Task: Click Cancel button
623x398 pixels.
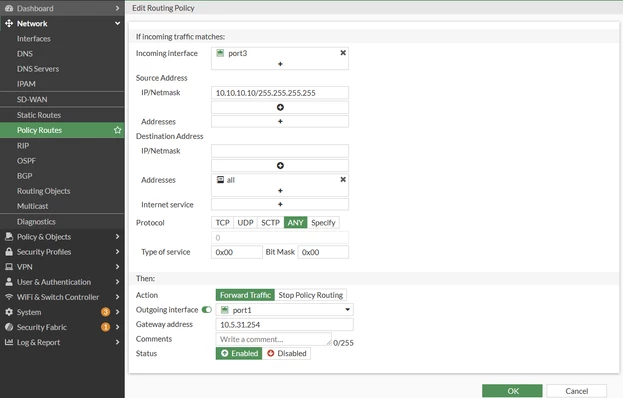Action: click(577, 391)
